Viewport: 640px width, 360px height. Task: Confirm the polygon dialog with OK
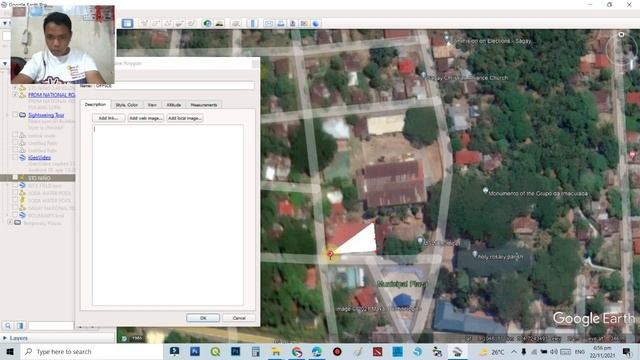coord(203,318)
